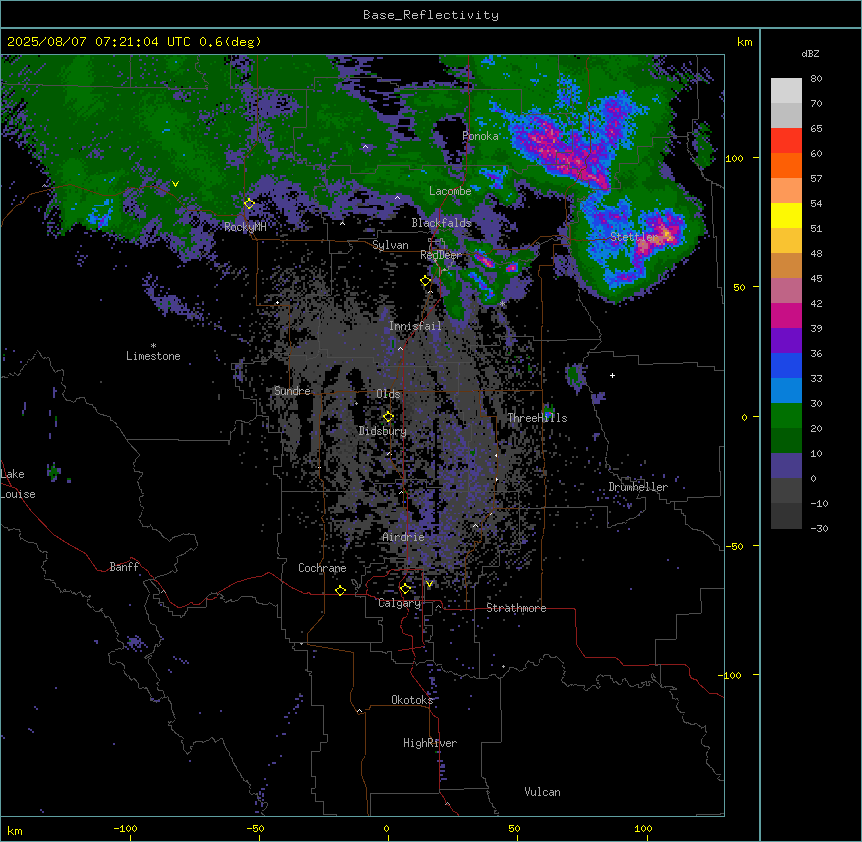The image size is (862, 842).
Task: Click the Calgary city label
Action: click(x=399, y=603)
